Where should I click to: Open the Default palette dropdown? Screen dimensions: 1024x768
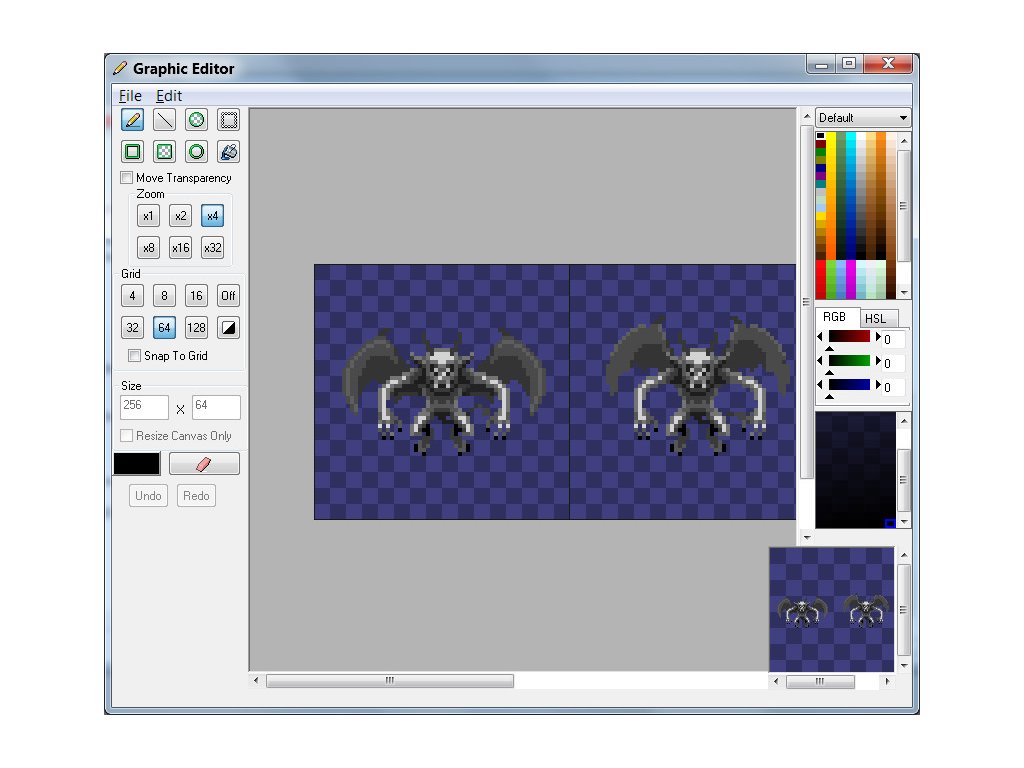pos(863,118)
